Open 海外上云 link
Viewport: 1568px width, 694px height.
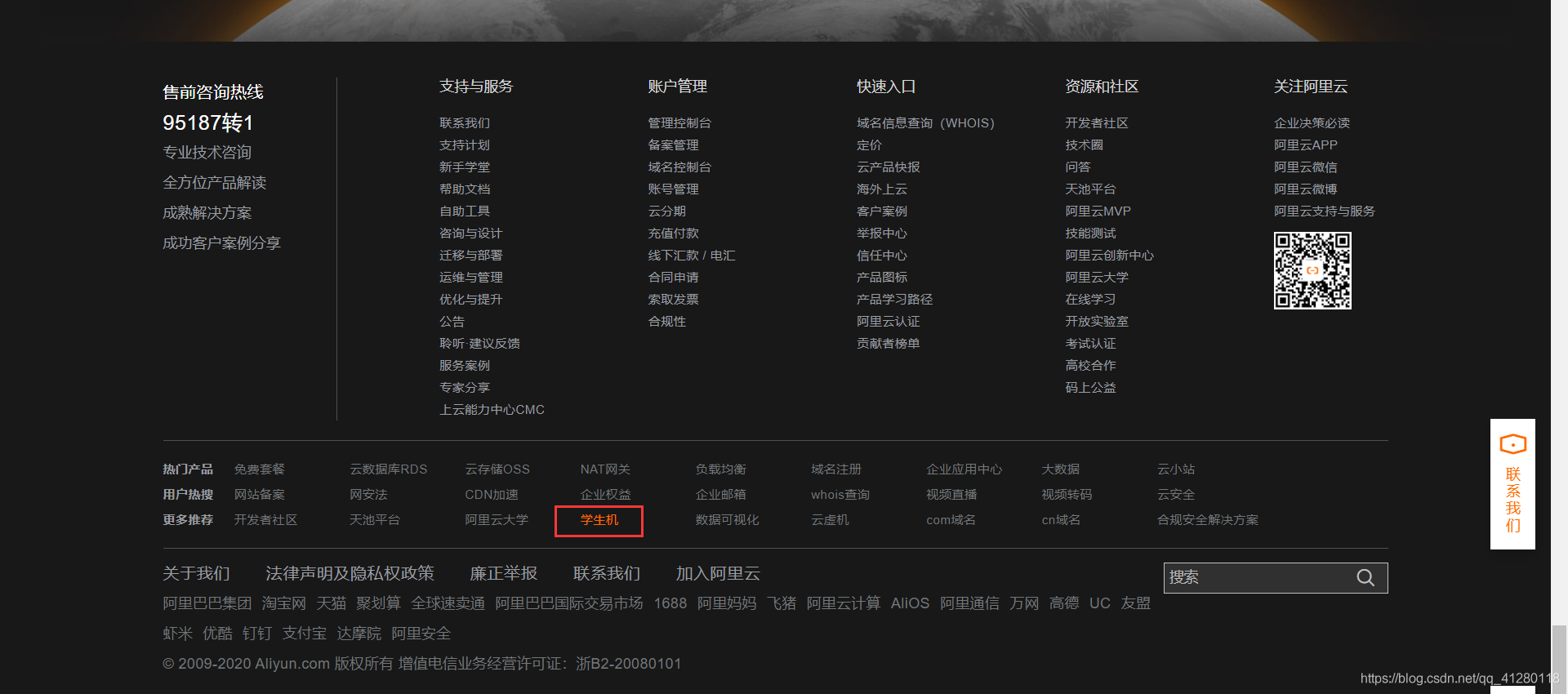point(882,189)
